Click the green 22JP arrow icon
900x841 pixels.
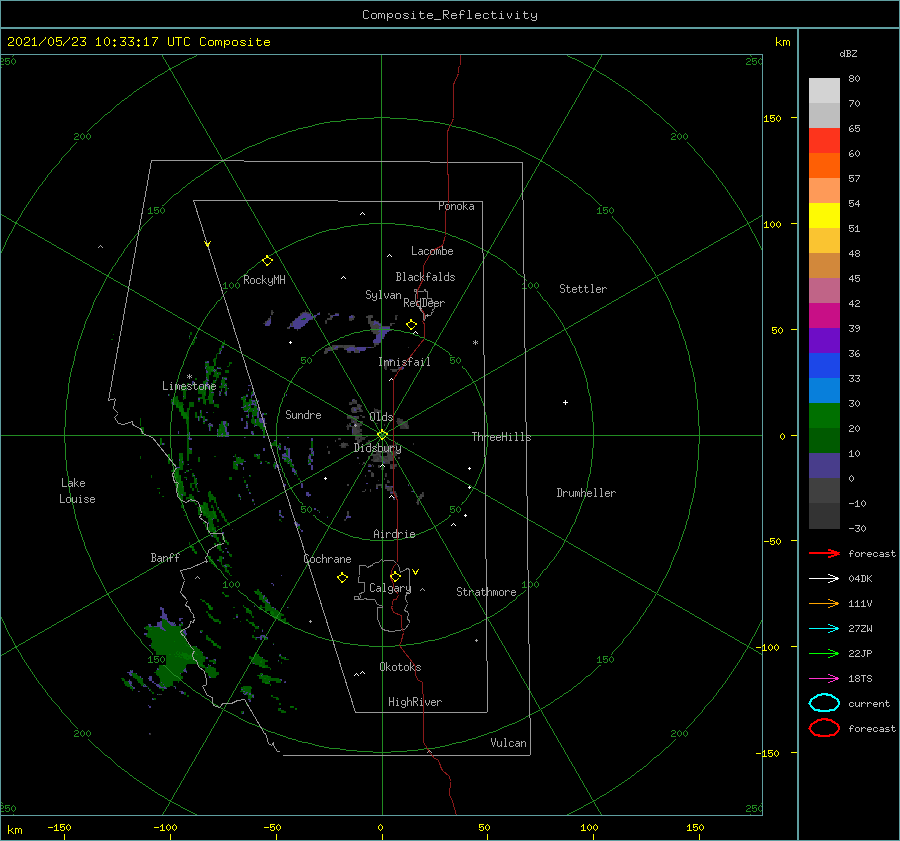coord(824,653)
